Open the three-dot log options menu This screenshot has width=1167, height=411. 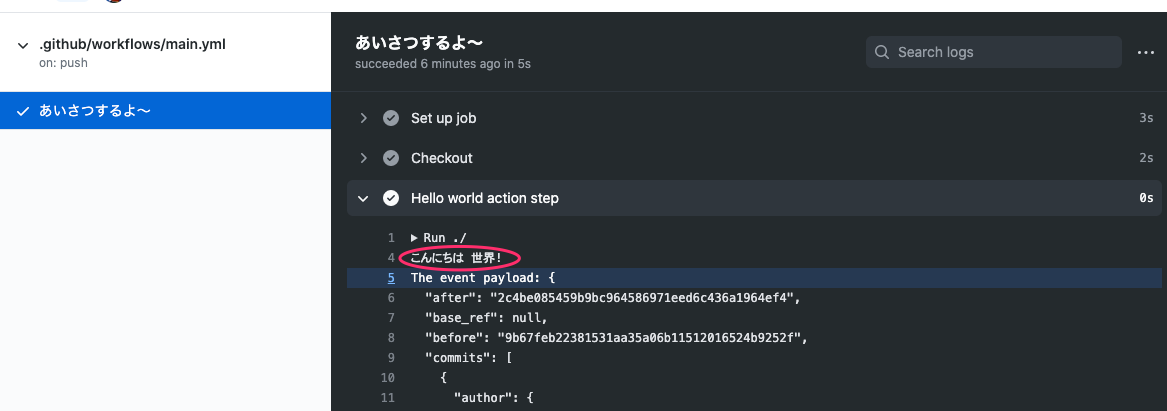tap(1145, 52)
